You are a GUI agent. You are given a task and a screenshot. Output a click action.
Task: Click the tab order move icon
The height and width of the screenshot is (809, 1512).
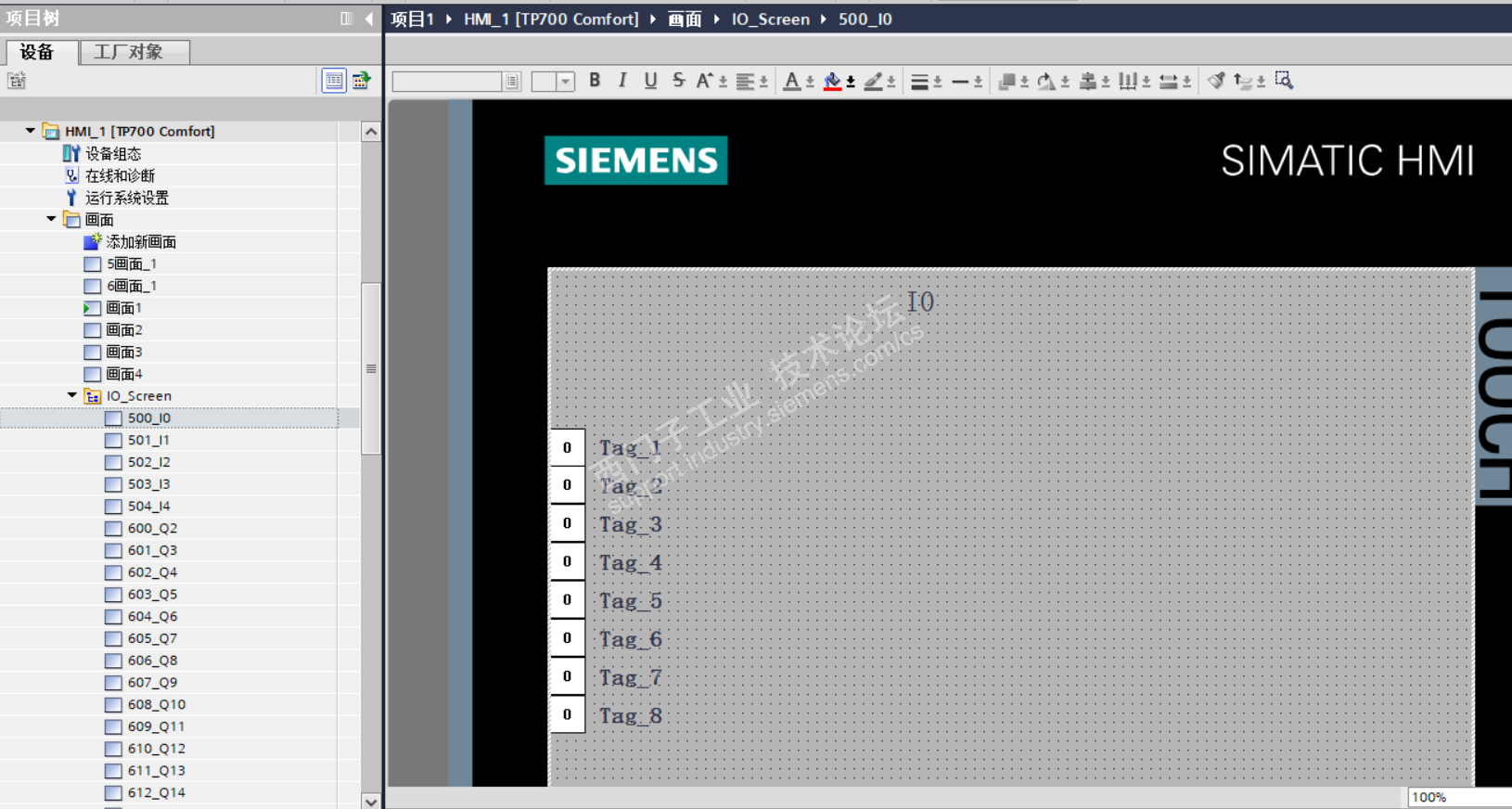pos(1243,82)
